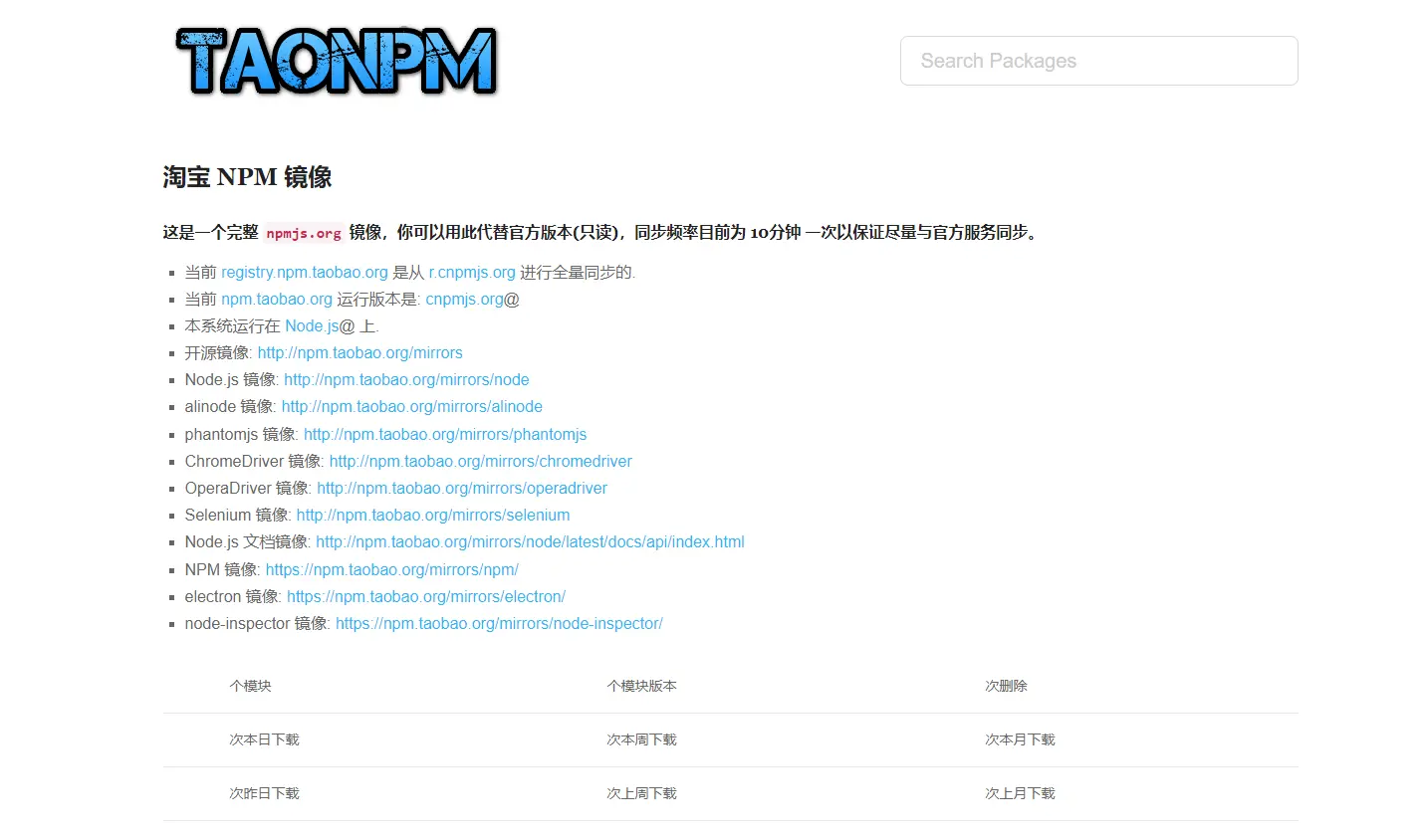The image size is (1427, 840).
Task: Open http://npm.taobao.org/mirrors link
Action: [359, 352]
